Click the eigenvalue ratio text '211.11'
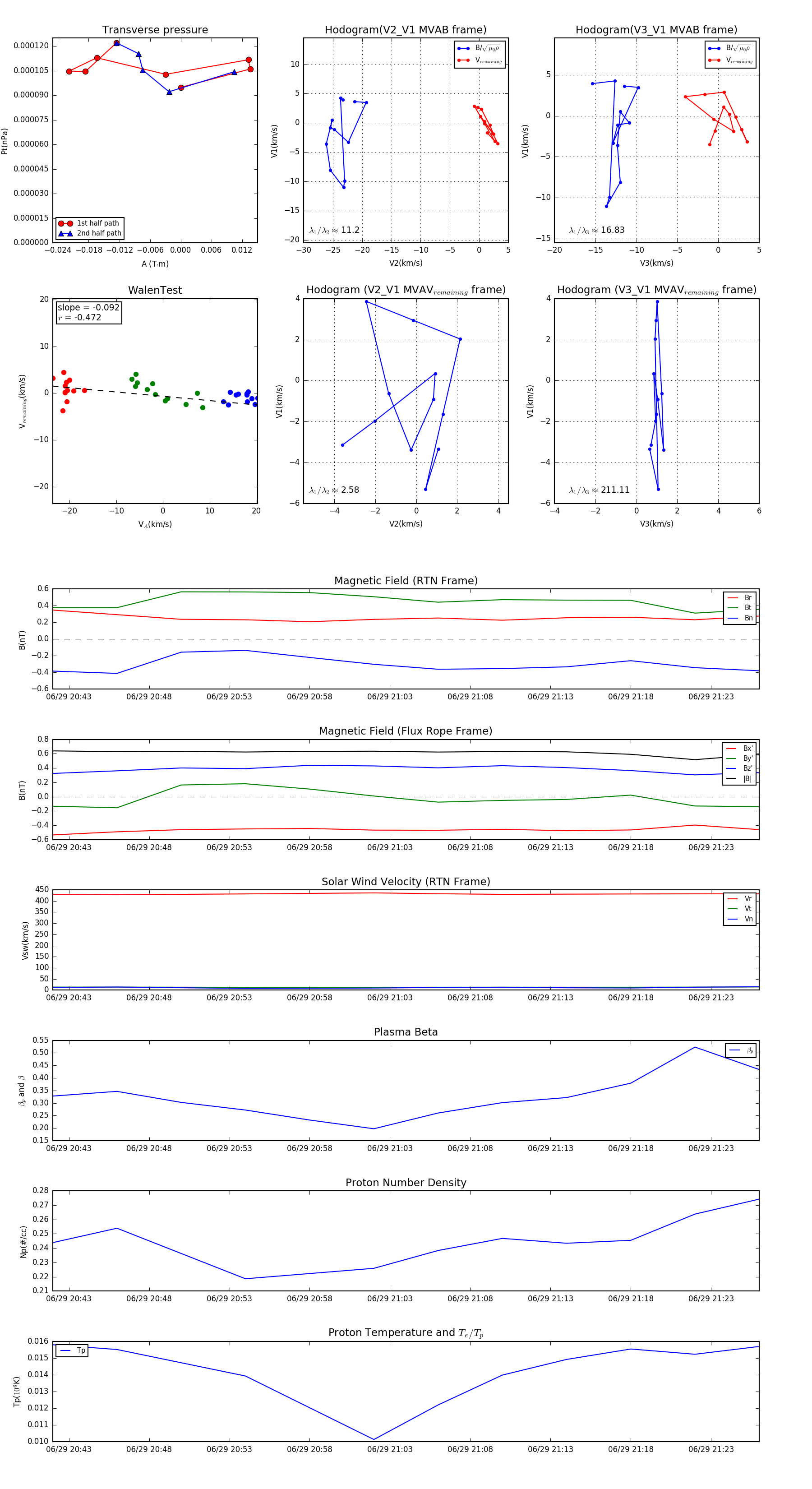The width and height of the screenshot is (812, 1489). coord(615,490)
